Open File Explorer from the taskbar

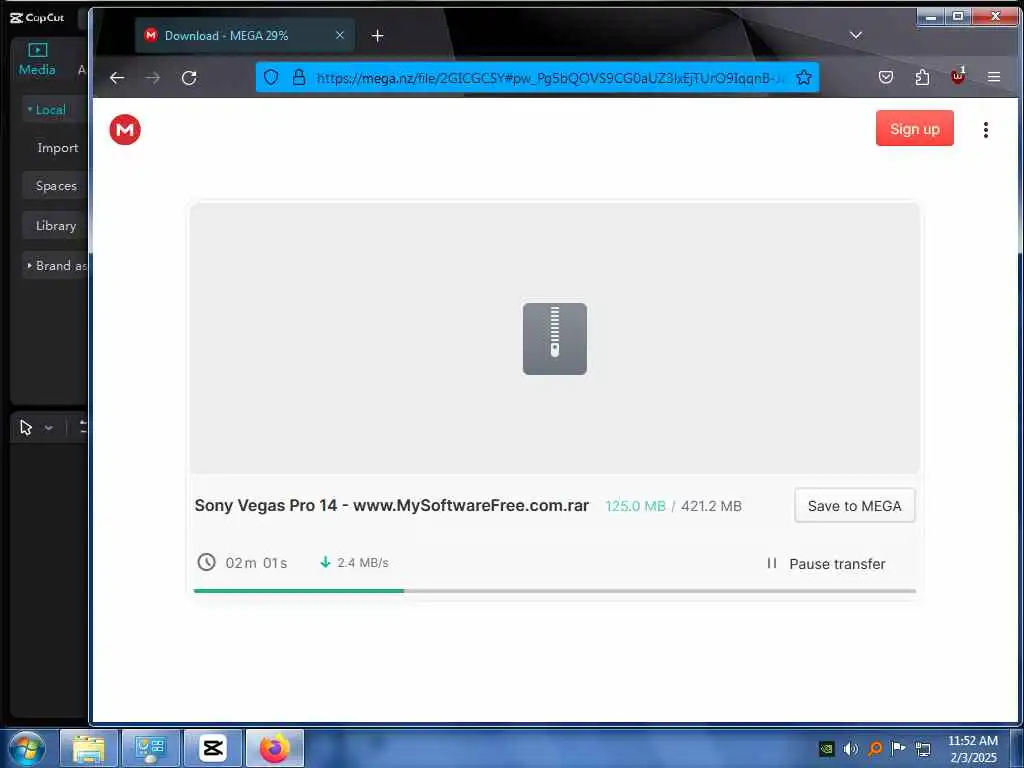point(88,748)
